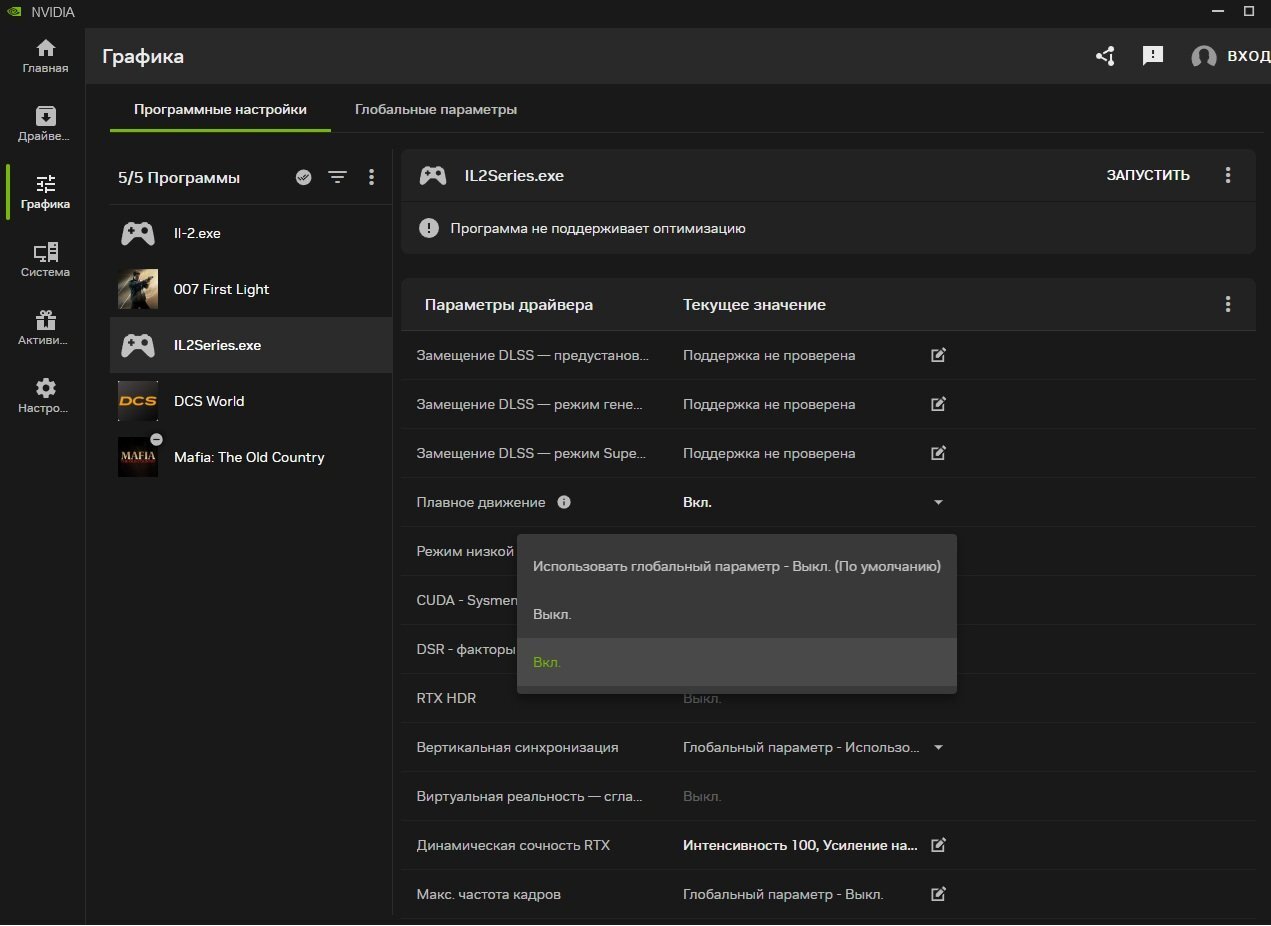Click Программа не поддерживает оптимизацию message
The image size is (1271, 926).
[598, 228]
